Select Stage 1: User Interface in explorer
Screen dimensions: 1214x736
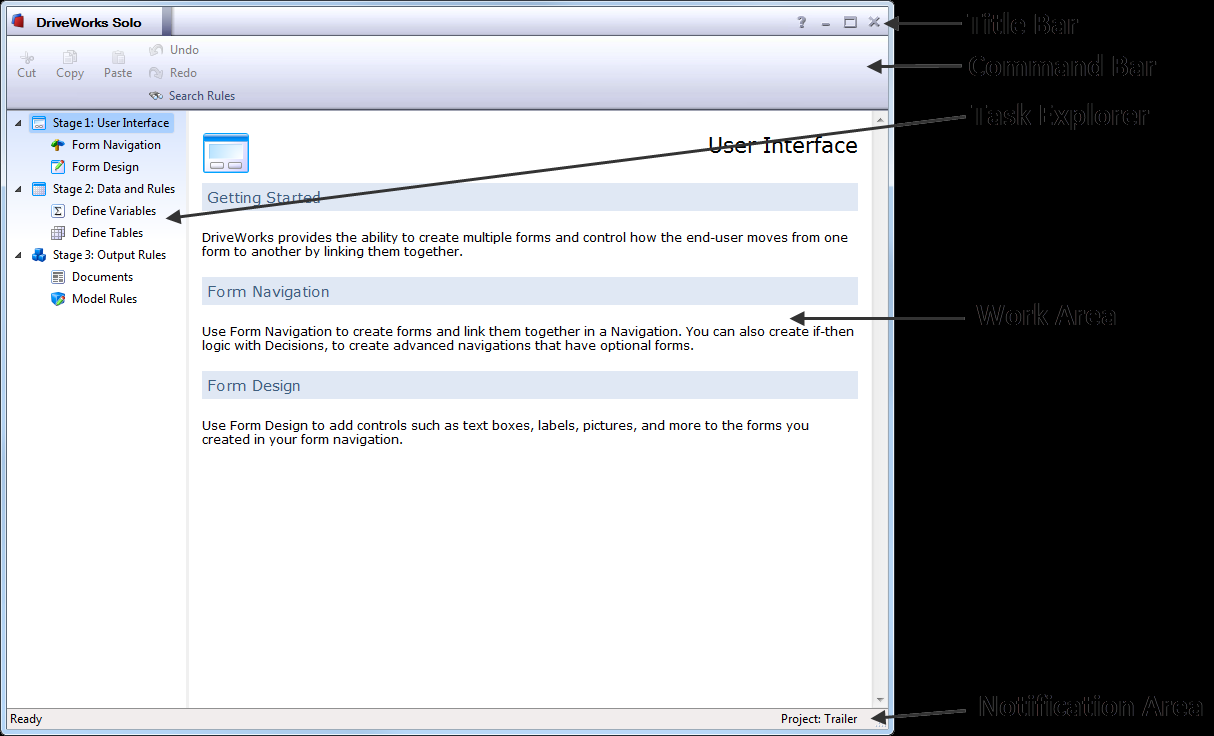click(x=110, y=123)
